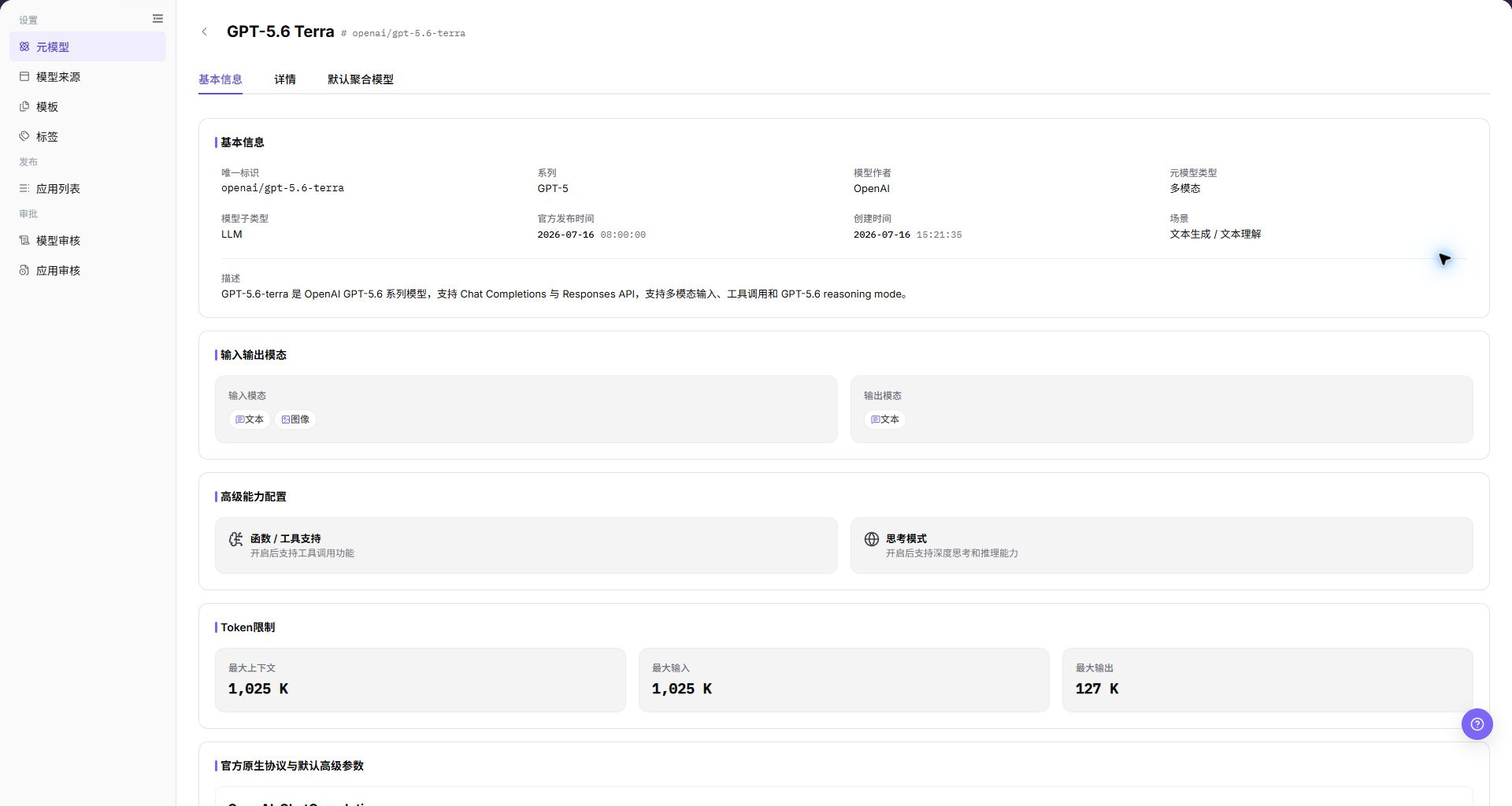This screenshot has width=1512, height=806.
Task: Click the header slug openai/gpt-5.6-terra
Action: pos(409,34)
